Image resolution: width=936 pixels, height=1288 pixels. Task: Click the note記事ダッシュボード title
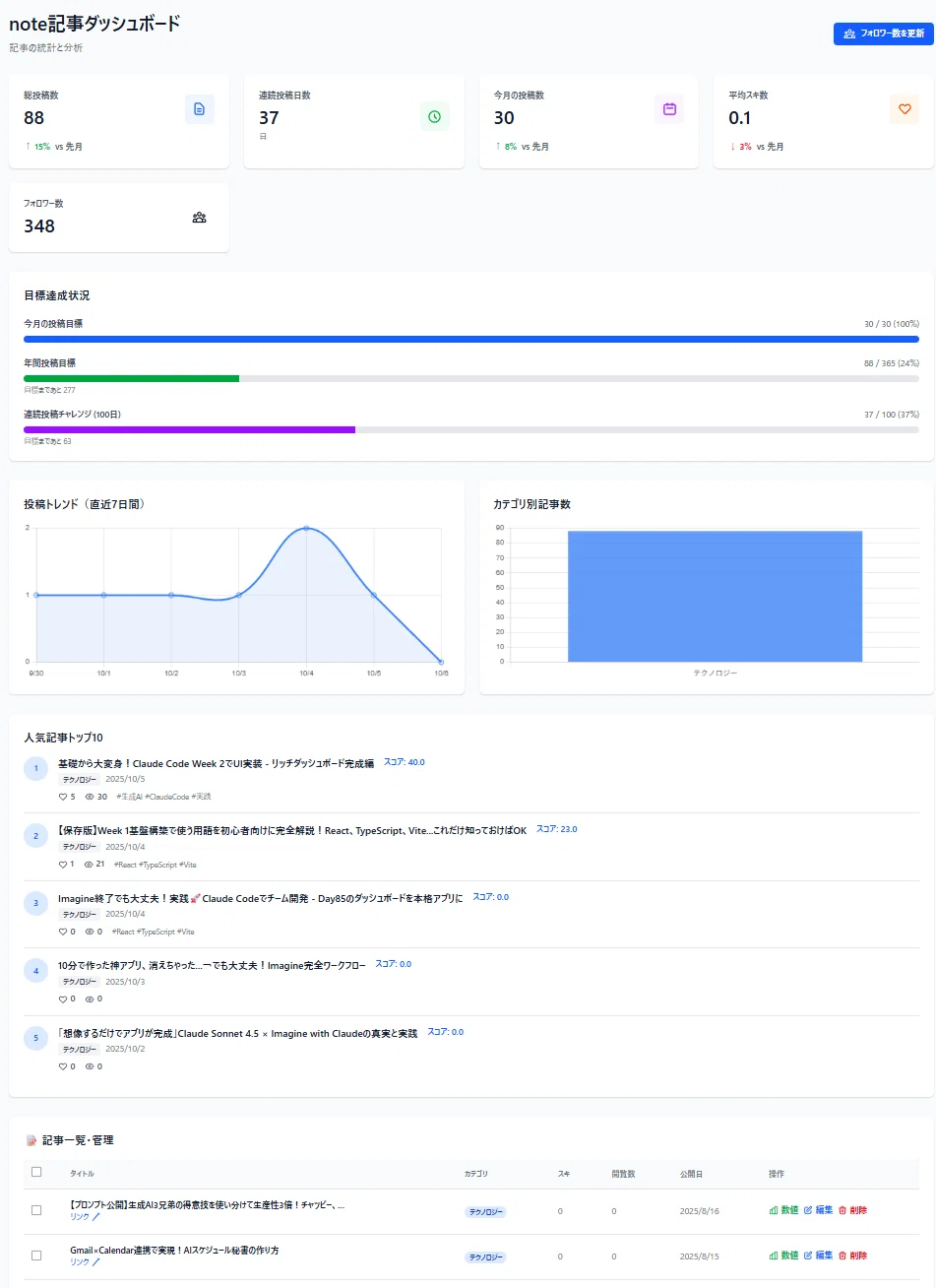[x=94, y=24]
